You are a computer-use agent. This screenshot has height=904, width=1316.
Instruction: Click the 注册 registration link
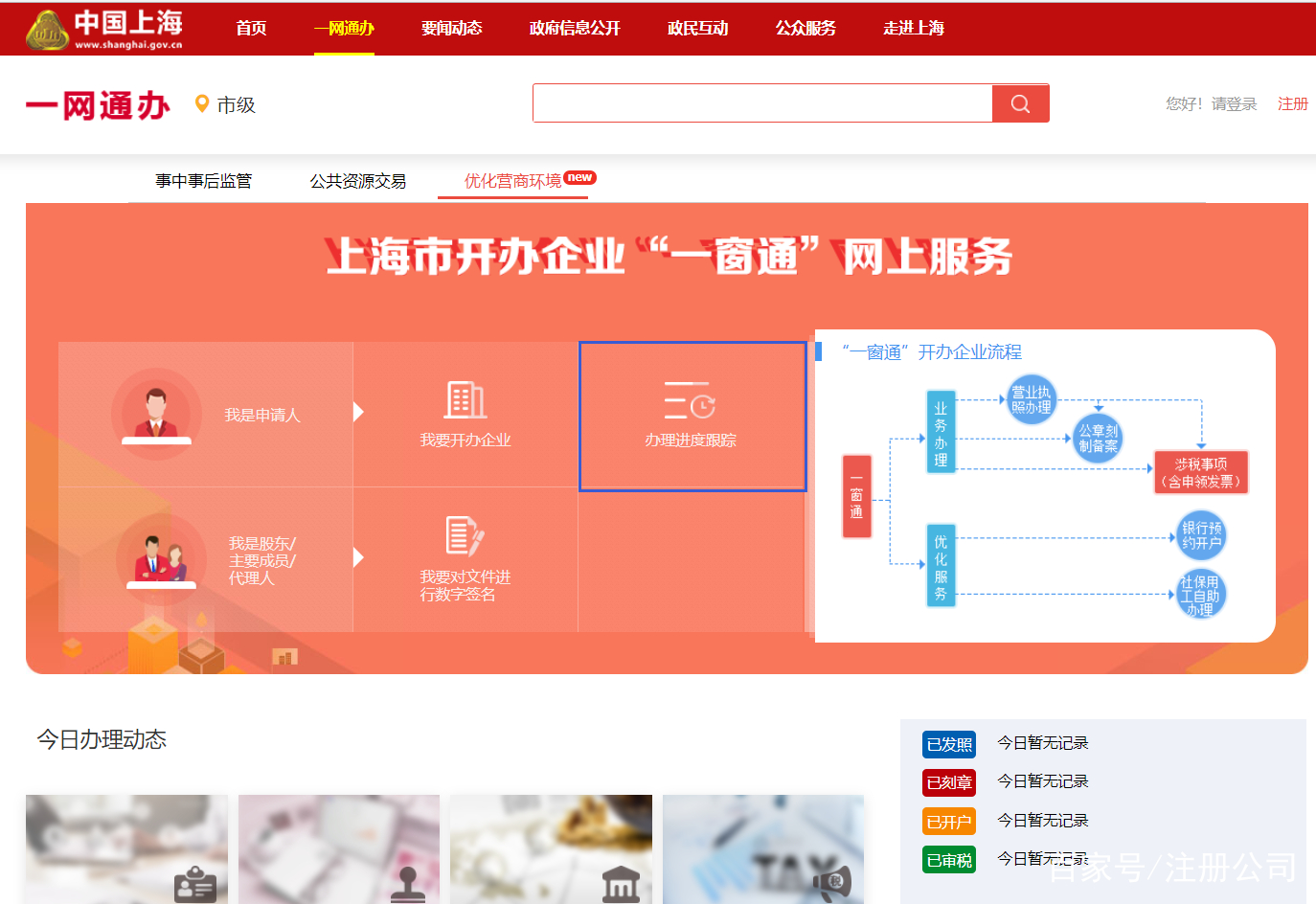pos(1292,102)
